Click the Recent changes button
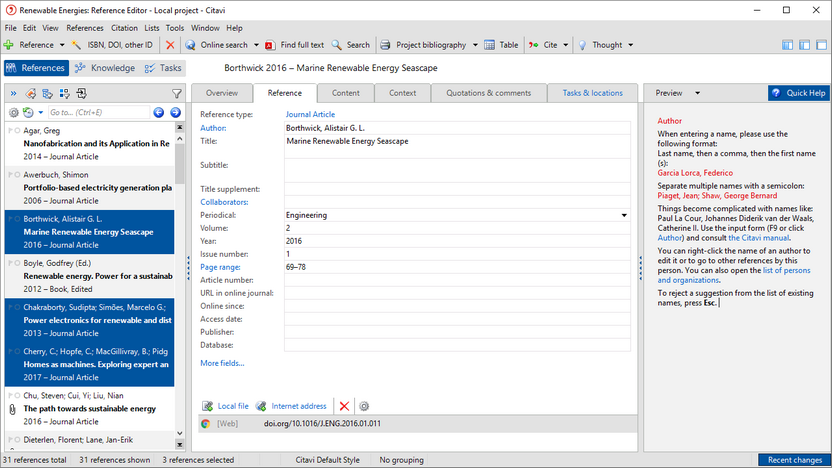 (x=794, y=460)
